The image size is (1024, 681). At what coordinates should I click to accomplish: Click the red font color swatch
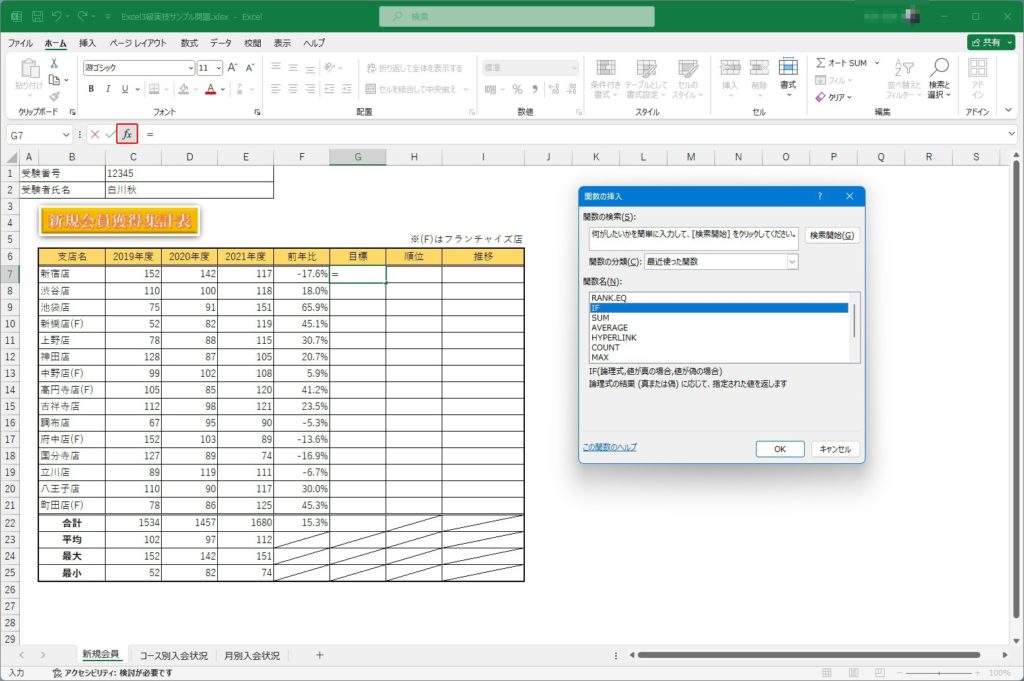click(x=211, y=88)
